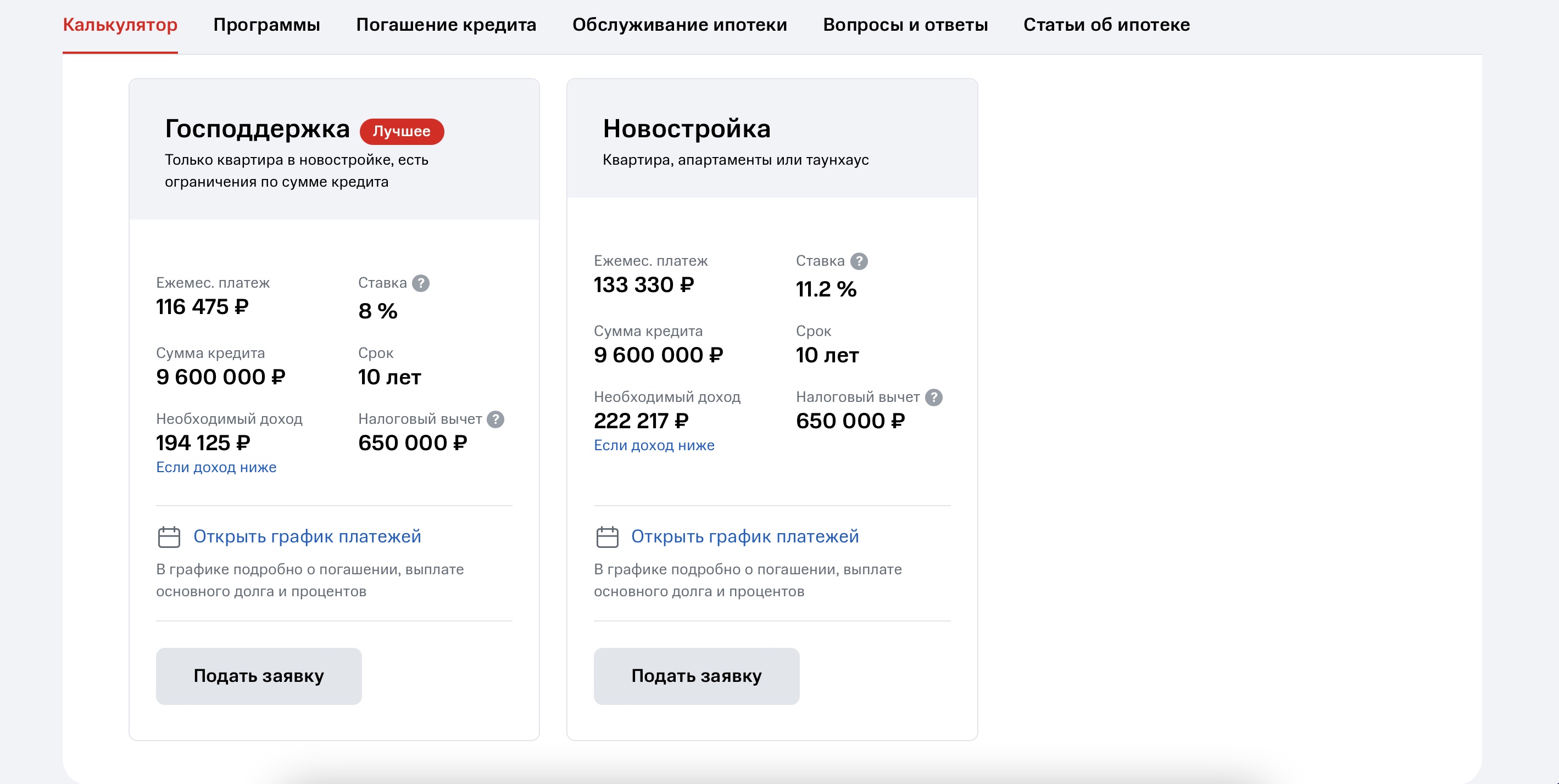The width and height of the screenshot is (1559, 784).
Task: Click calendar icon in Господдержка card
Action: click(169, 536)
